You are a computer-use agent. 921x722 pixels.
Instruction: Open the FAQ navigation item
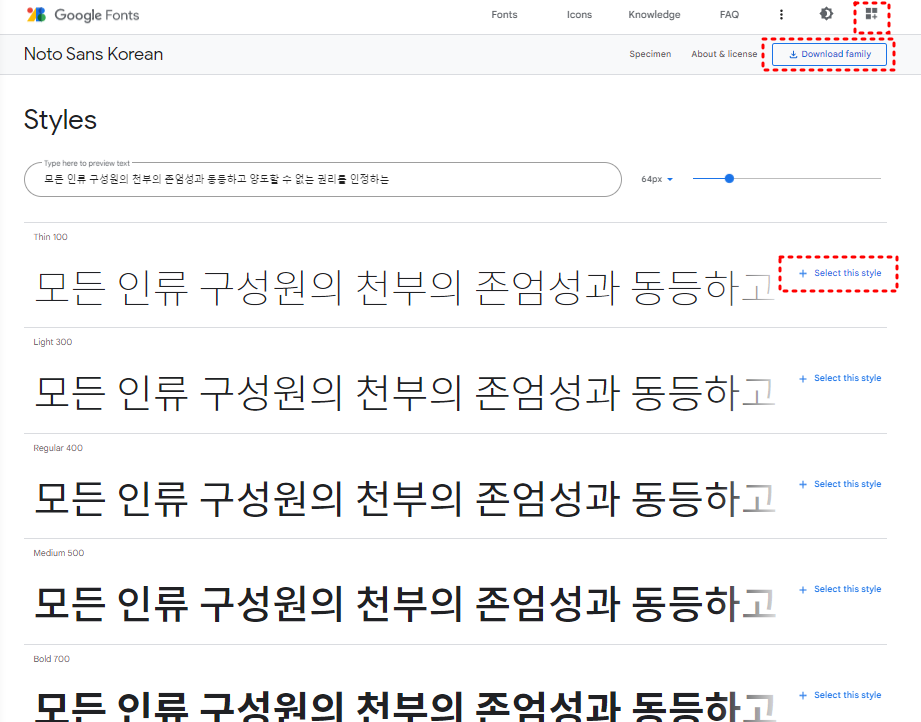click(x=730, y=15)
